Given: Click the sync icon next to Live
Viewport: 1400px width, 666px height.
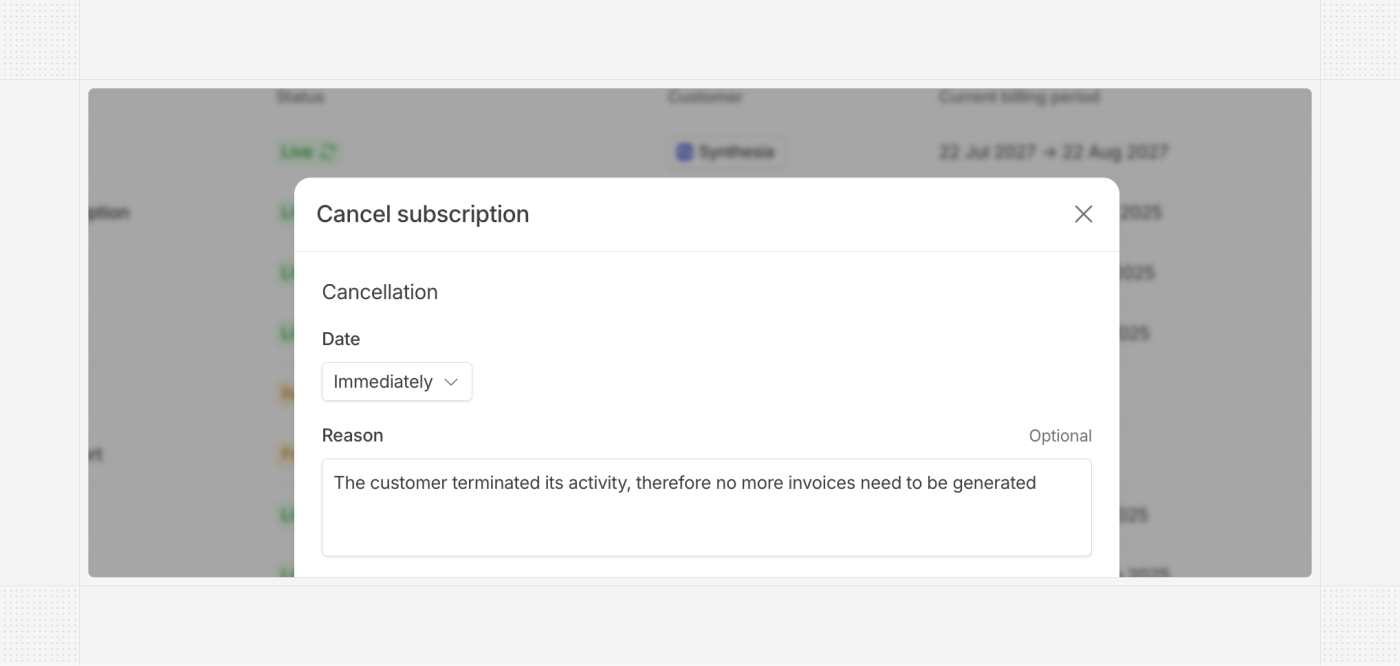Looking at the screenshot, I should 328,152.
